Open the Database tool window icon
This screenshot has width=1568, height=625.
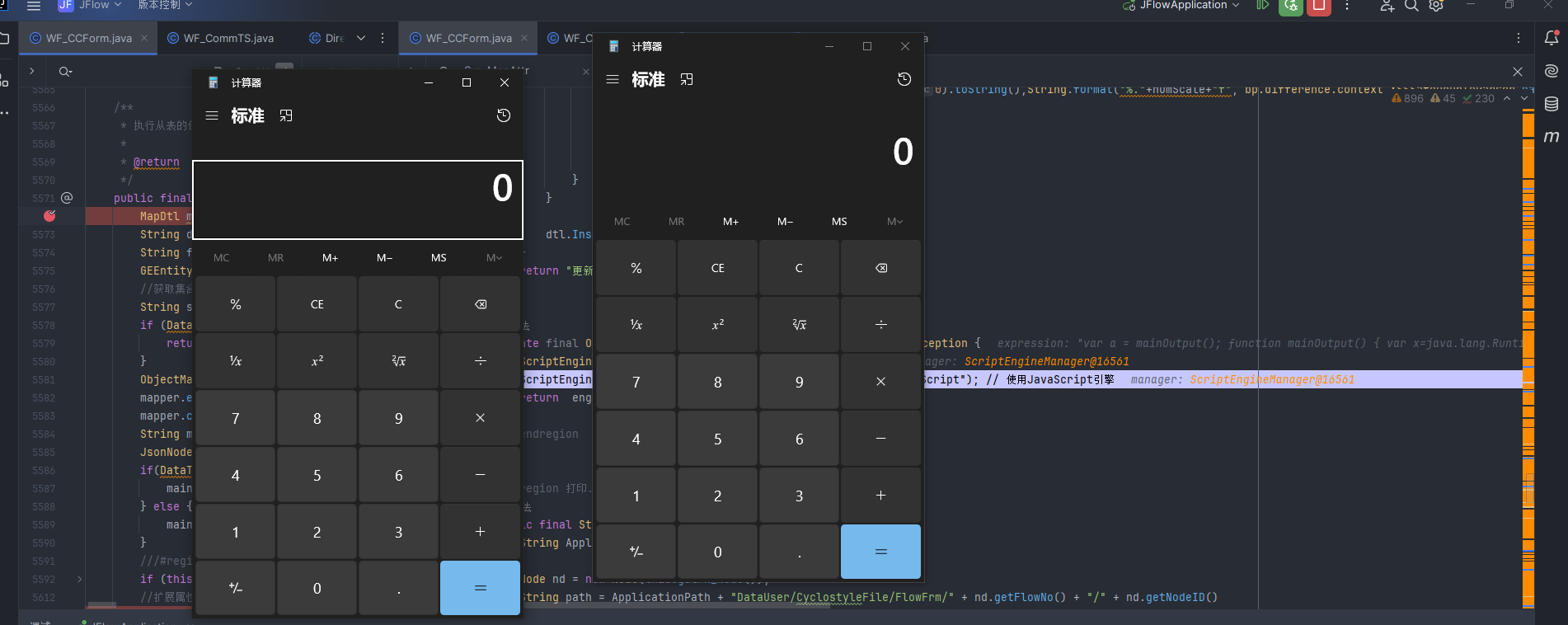click(x=1552, y=104)
